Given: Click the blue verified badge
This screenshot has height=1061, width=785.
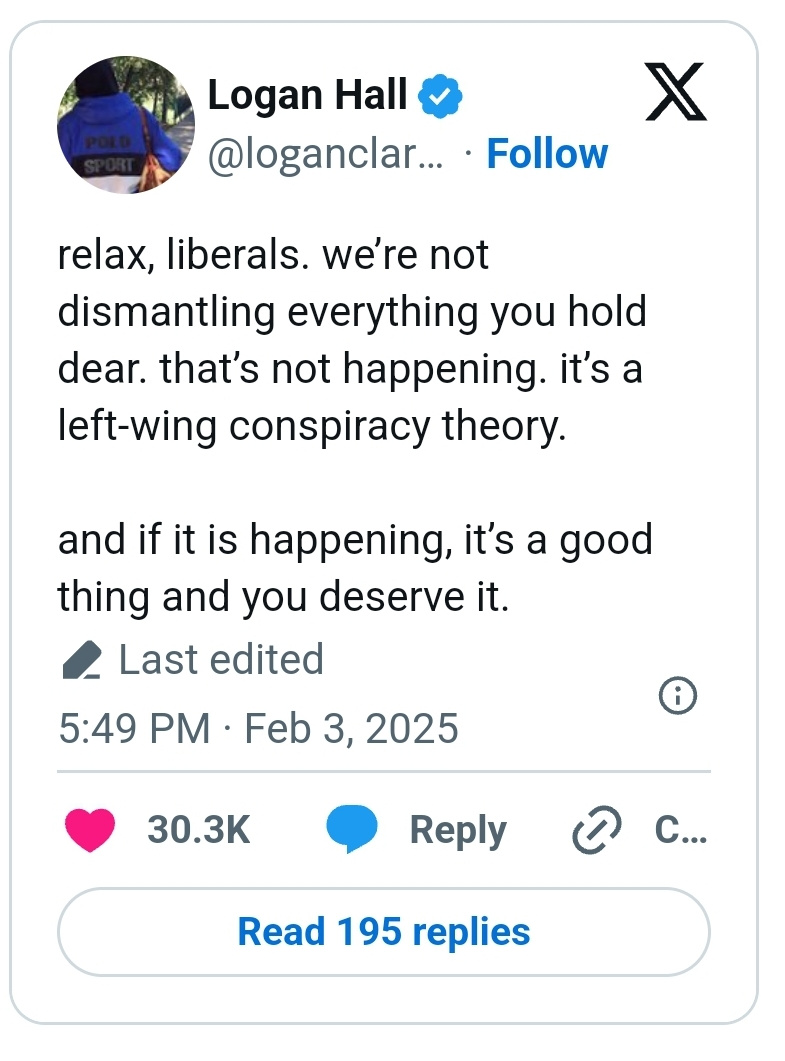Looking at the screenshot, I should click(439, 97).
